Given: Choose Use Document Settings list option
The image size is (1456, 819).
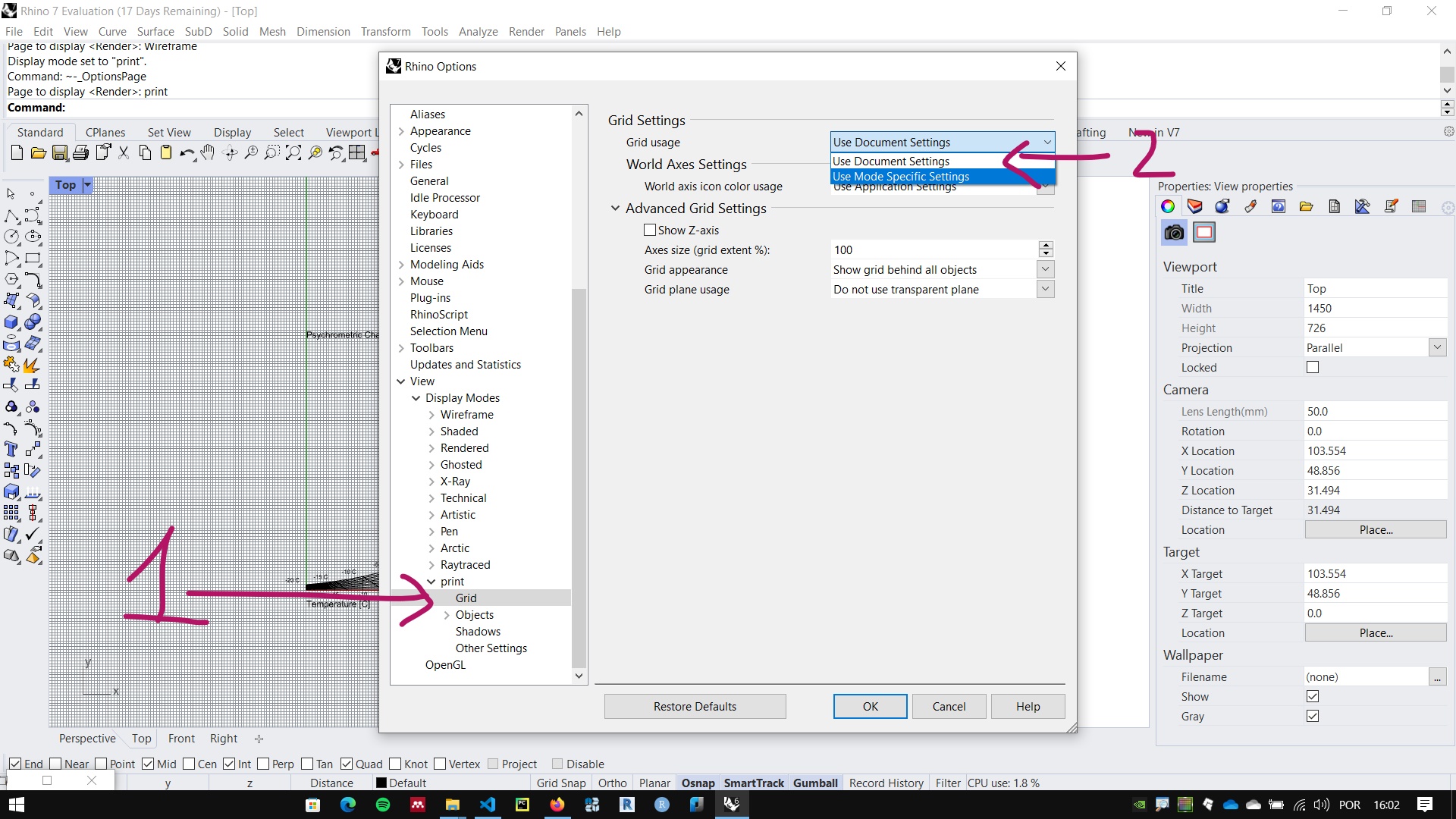Looking at the screenshot, I should click(943, 161).
